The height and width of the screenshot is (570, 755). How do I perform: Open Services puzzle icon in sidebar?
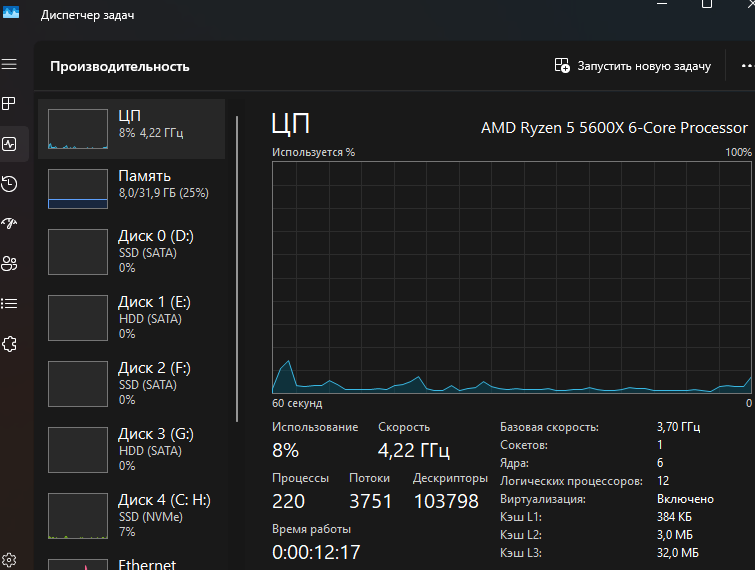(x=9, y=344)
